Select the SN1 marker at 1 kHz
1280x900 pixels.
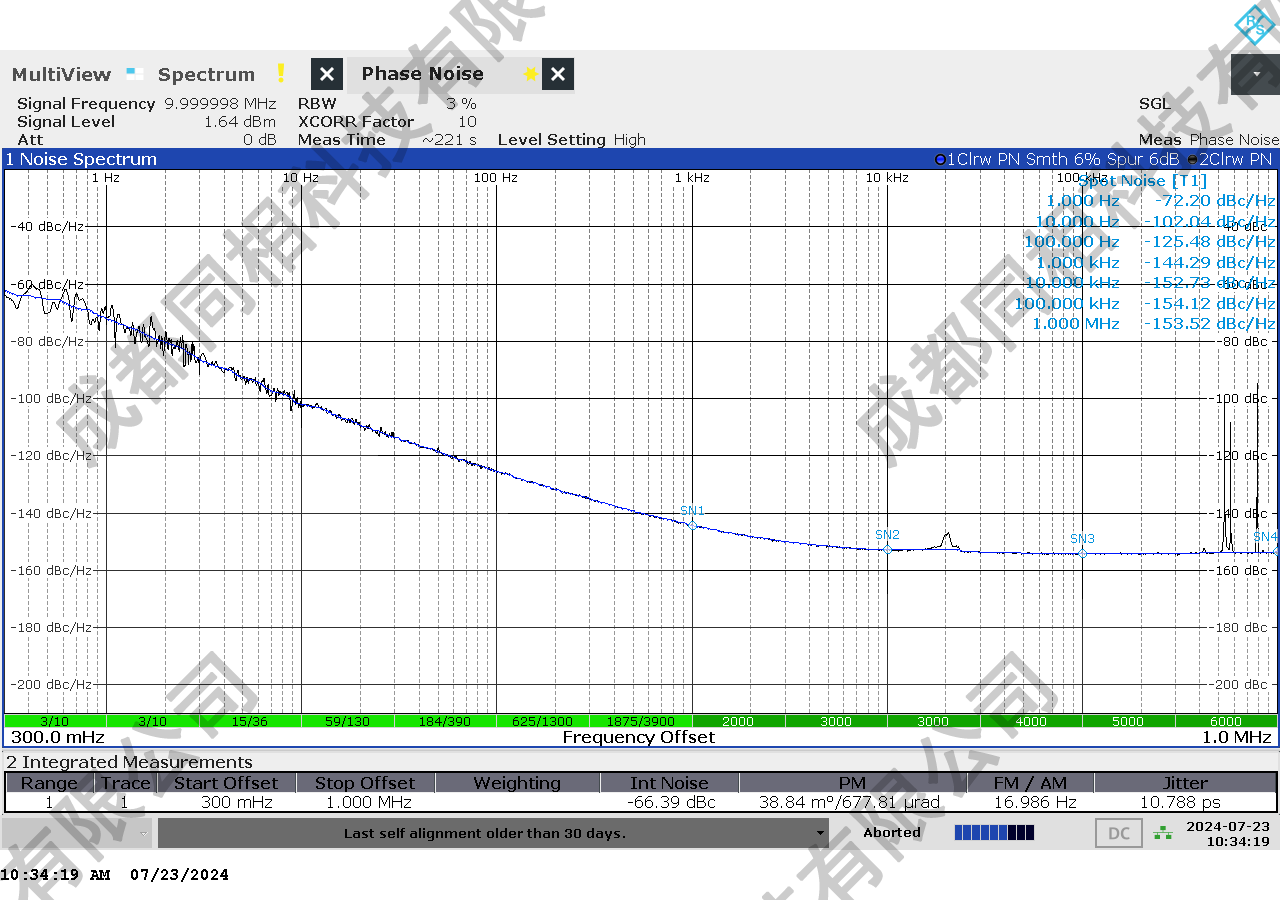(x=692, y=524)
